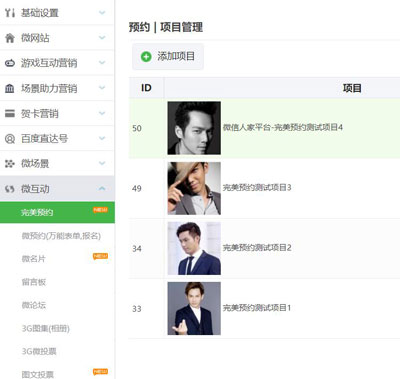
Task: Click the 添加项目 button
Action: pyautogui.click(x=168, y=57)
